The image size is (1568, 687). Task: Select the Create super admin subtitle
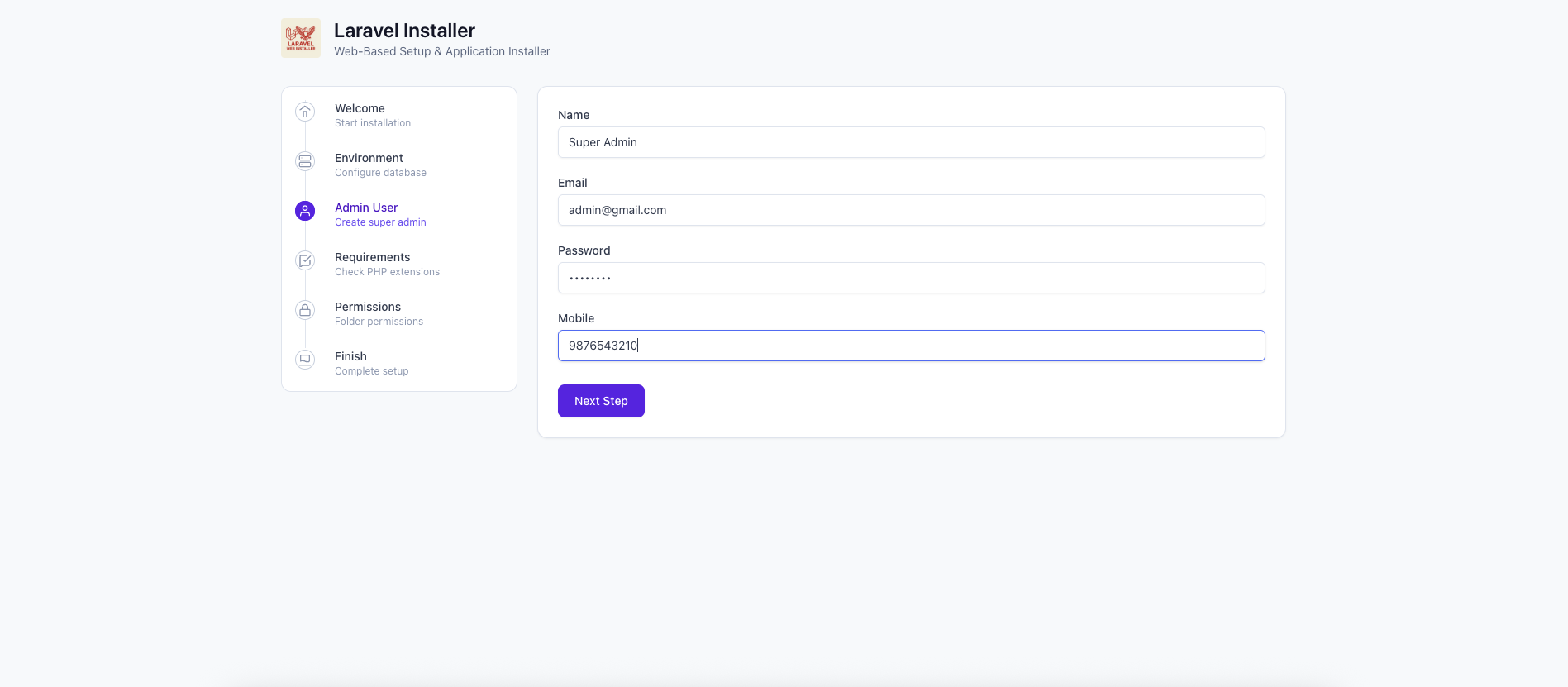click(380, 222)
